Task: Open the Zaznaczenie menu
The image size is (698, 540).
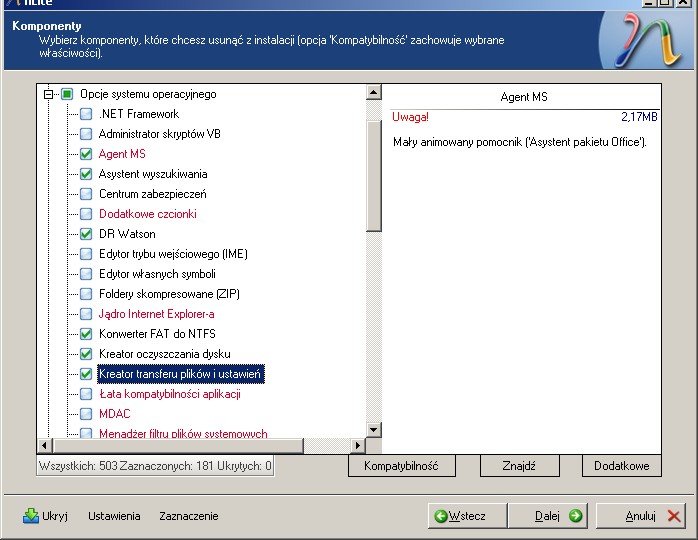Action: click(x=189, y=516)
